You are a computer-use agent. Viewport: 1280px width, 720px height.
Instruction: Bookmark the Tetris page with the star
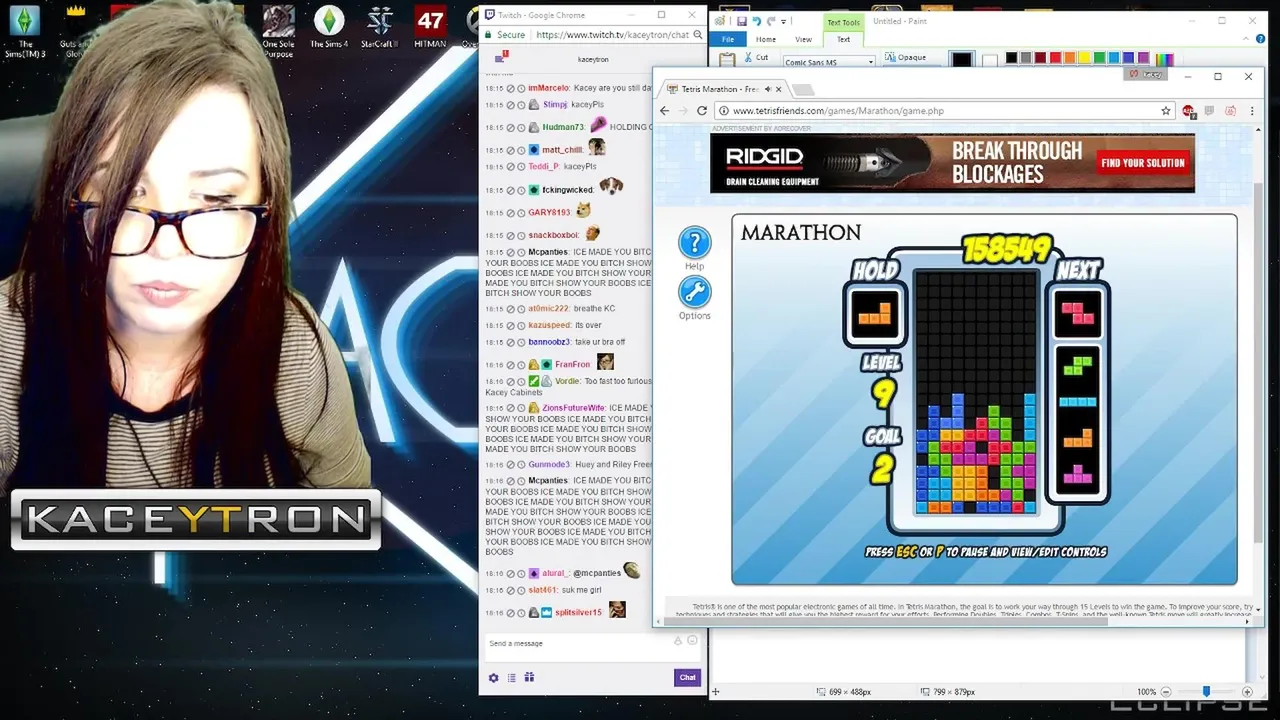coord(1166,111)
